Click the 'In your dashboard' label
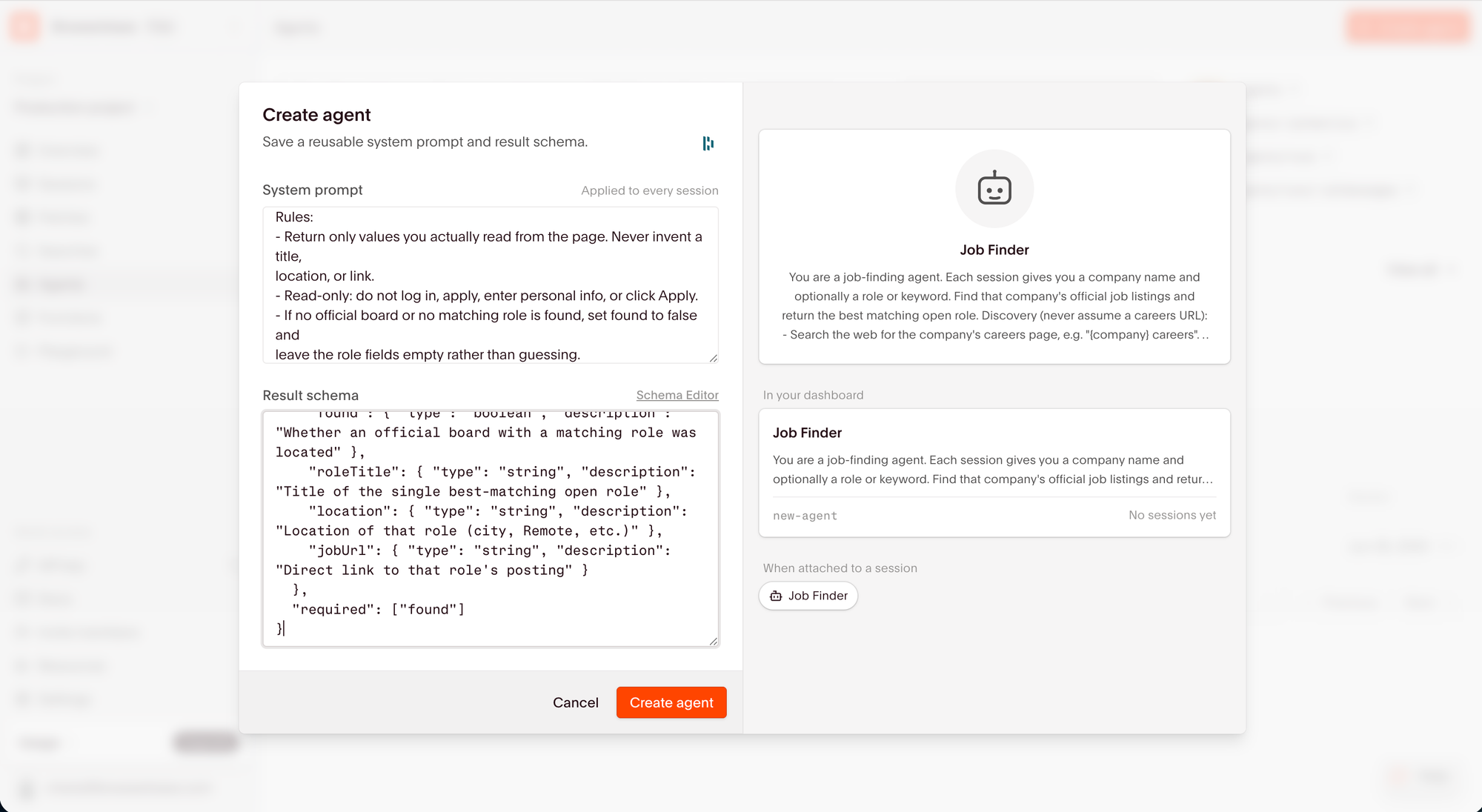This screenshot has height=812, width=1482. point(813,395)
